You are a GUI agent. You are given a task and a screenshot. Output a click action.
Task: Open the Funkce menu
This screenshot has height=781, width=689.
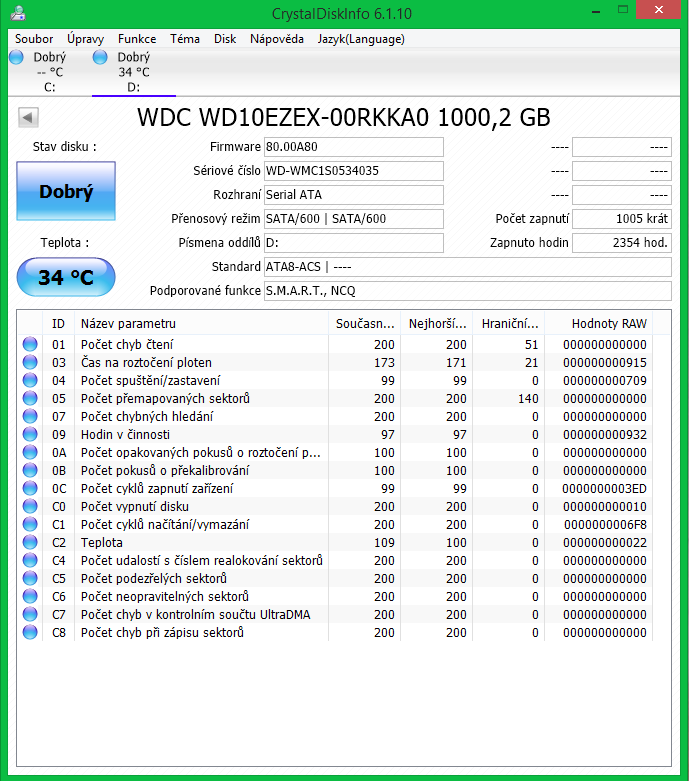click(x=137, y=39)
